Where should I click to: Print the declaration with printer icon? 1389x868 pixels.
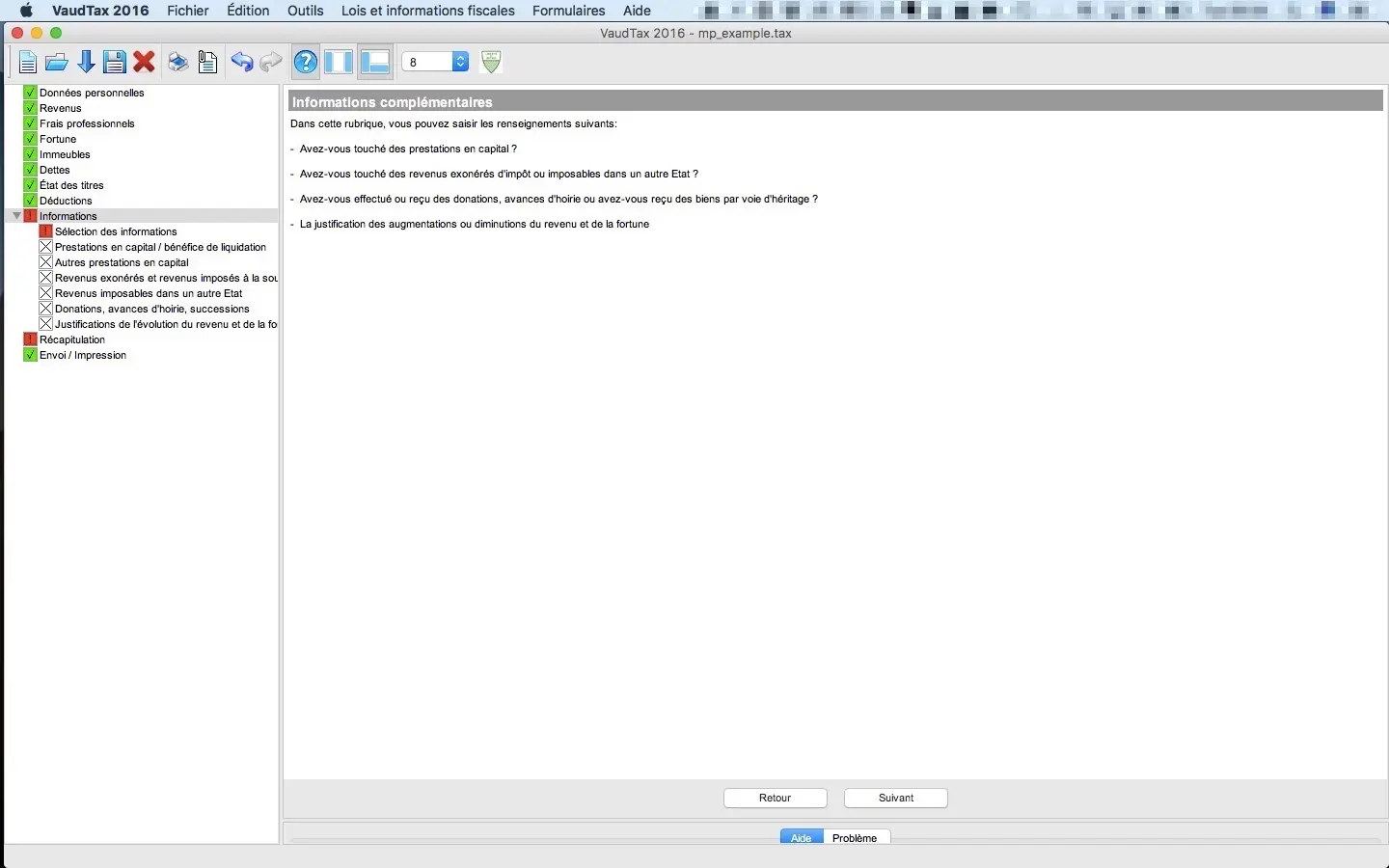[x=178, y=63]
